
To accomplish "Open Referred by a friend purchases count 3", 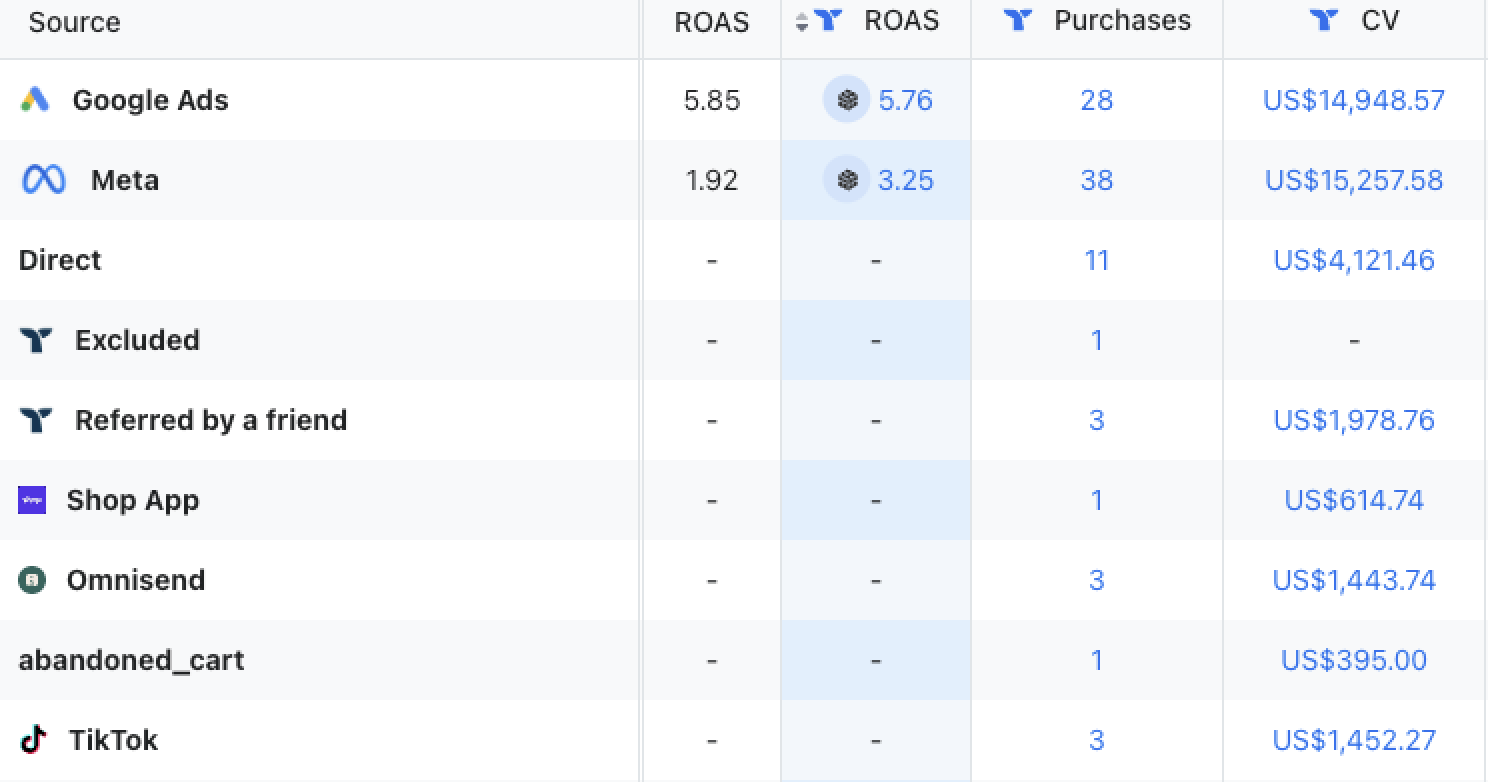I will pyautogui.click(x=1097, y=420).
